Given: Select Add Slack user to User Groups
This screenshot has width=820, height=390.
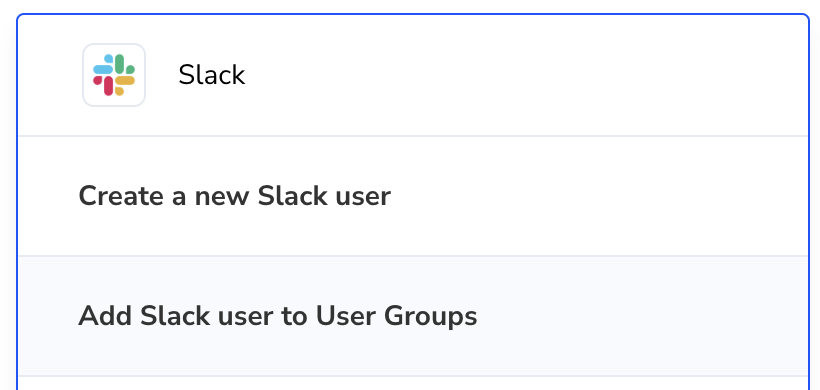Looking at the screenshot, I should 413,316.
